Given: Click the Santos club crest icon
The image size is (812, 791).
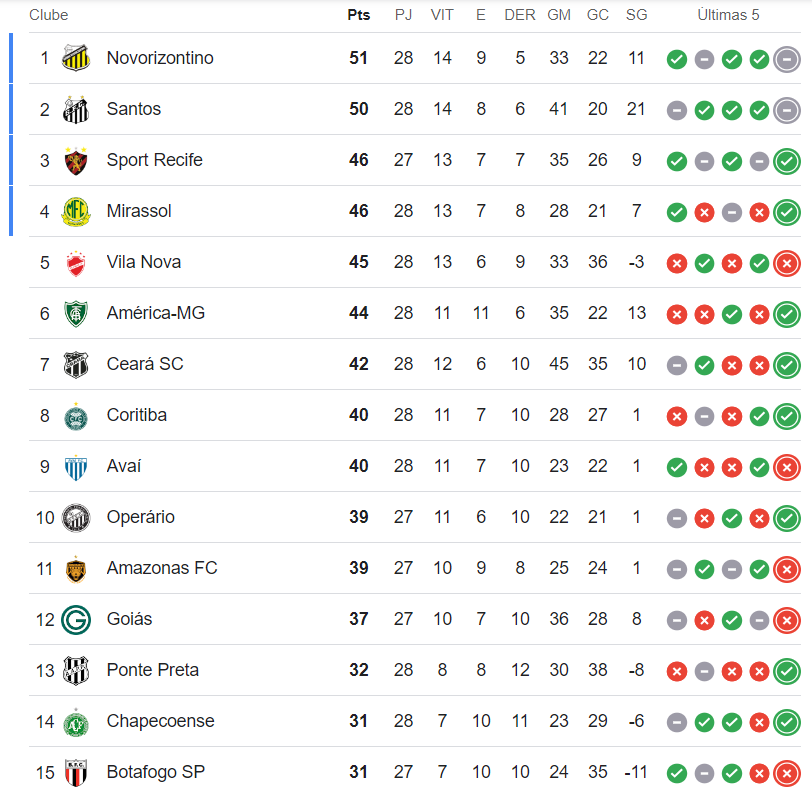Looking at the screenshot, I should [76, 109].
